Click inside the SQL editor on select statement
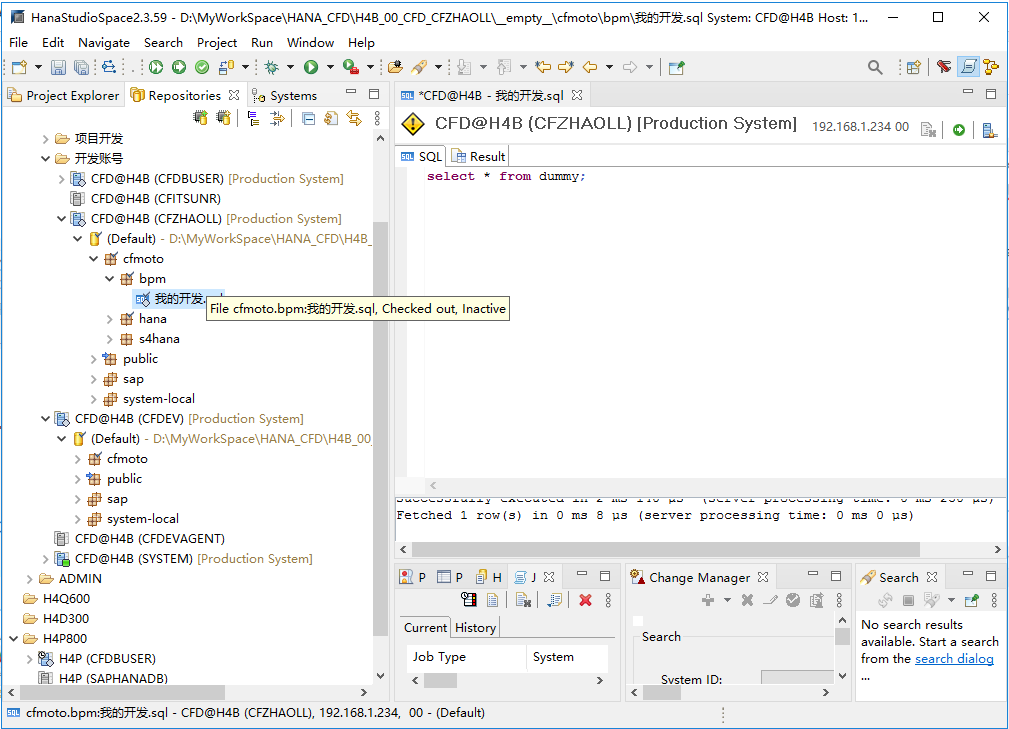1009x729 pixels. [506, 176]
